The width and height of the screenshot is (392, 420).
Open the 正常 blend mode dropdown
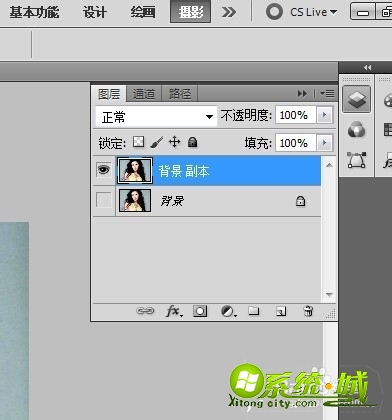click(x=156, y=117)
